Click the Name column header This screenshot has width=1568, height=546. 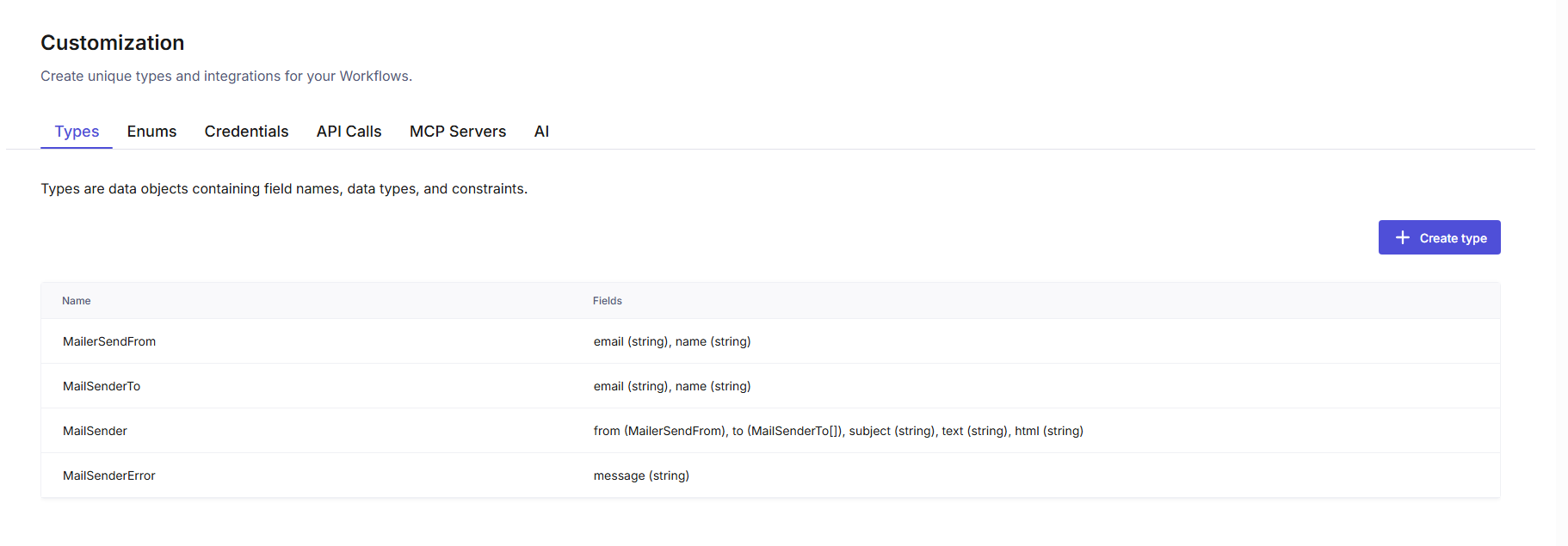pos(77,301)
